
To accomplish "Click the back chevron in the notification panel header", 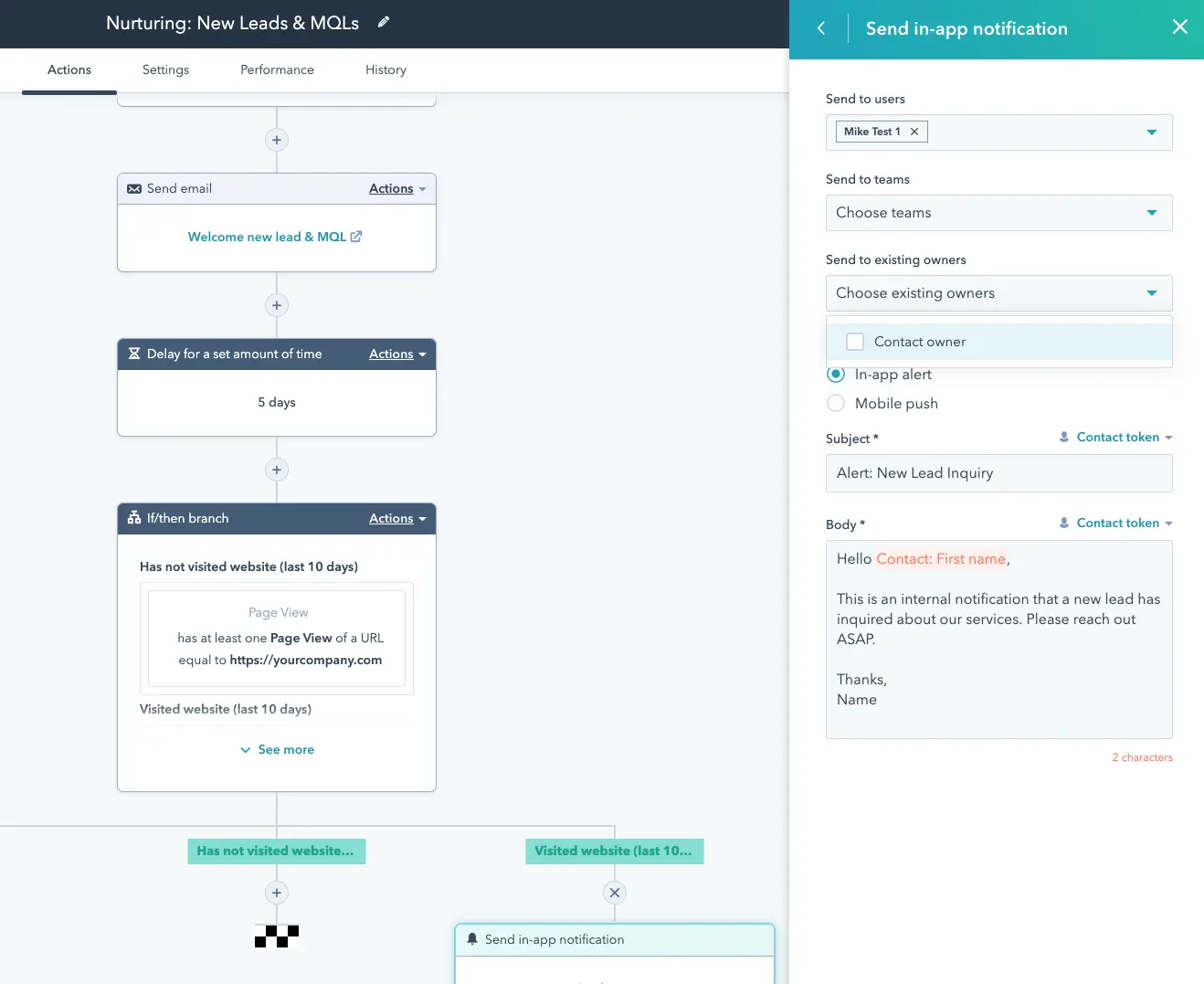I will pos(819,28).
